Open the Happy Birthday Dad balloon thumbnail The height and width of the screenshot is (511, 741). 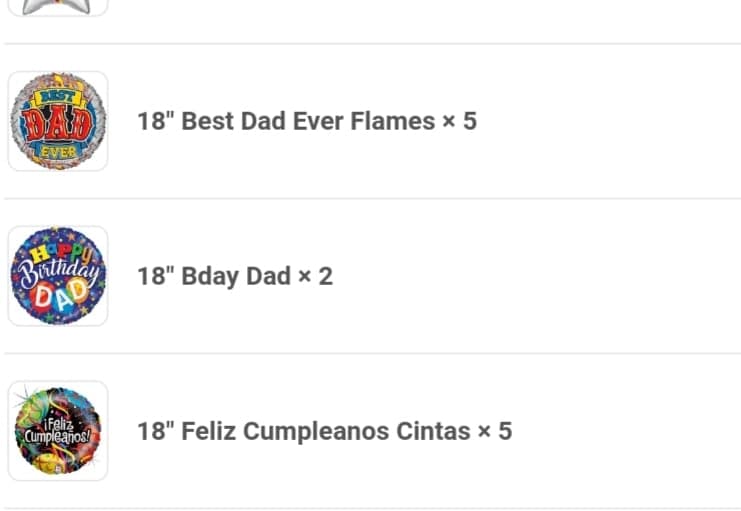pos(58,276)
